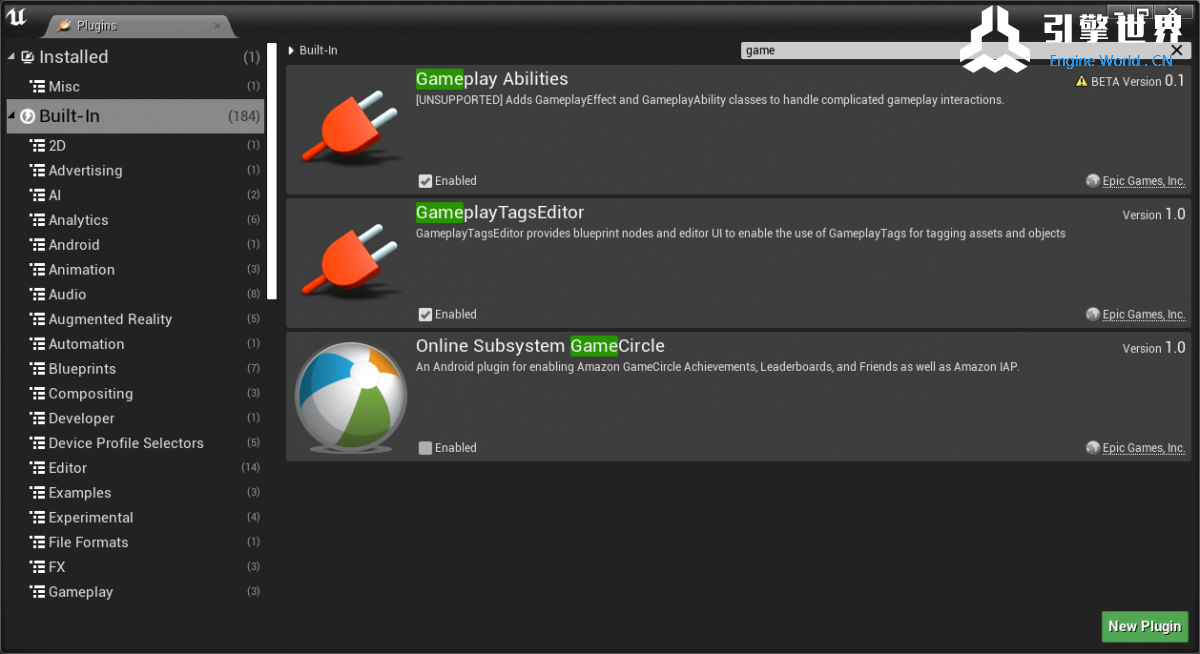Viewport: 1200px width, 654px height.
Task: Collapse the Built-In category arrow
Action: click(12, 117)
